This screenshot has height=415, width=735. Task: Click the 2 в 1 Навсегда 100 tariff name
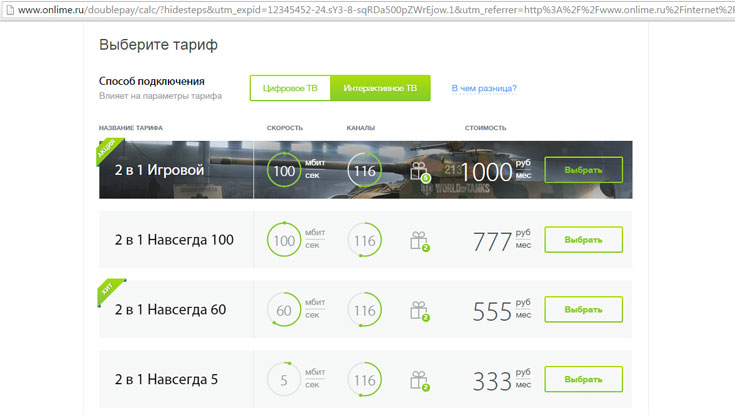(173, 240)
